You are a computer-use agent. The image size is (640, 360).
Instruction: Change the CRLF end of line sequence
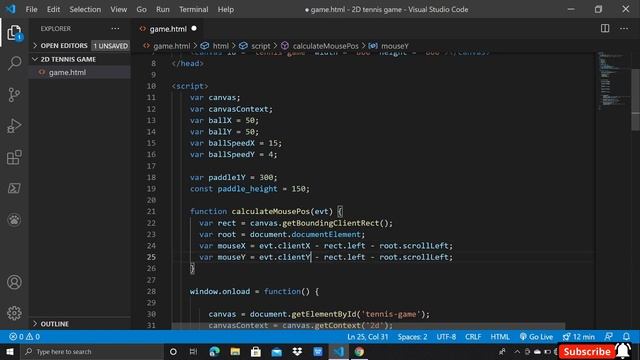coord(473,337)
